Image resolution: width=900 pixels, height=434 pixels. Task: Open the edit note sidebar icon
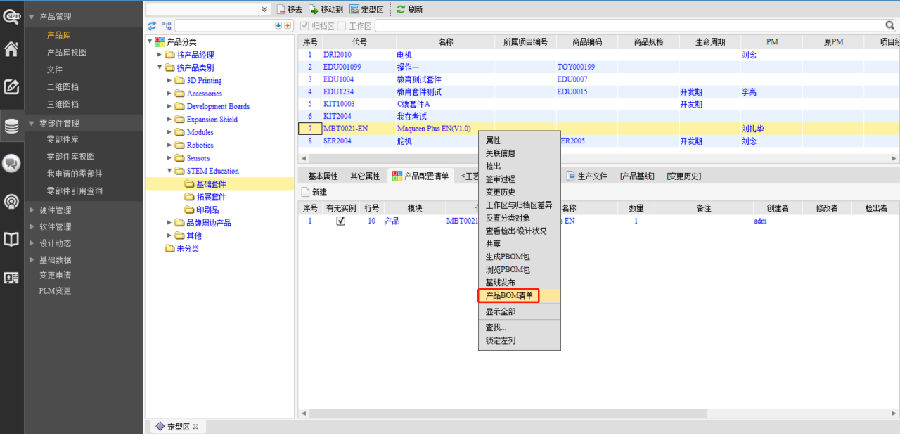[x=12, y=87]
